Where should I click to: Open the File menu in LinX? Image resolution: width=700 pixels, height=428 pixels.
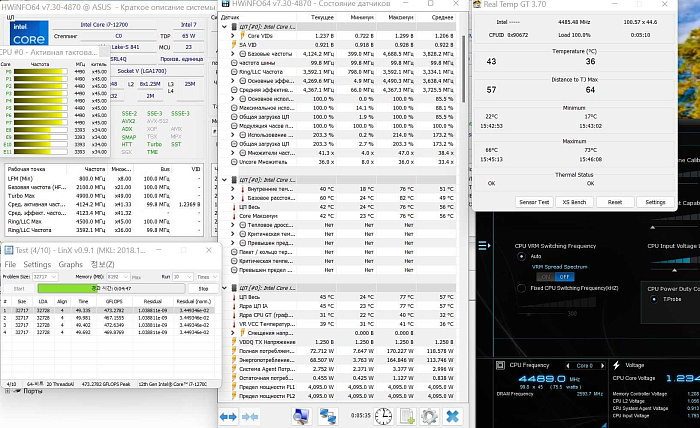coord(10,265)
